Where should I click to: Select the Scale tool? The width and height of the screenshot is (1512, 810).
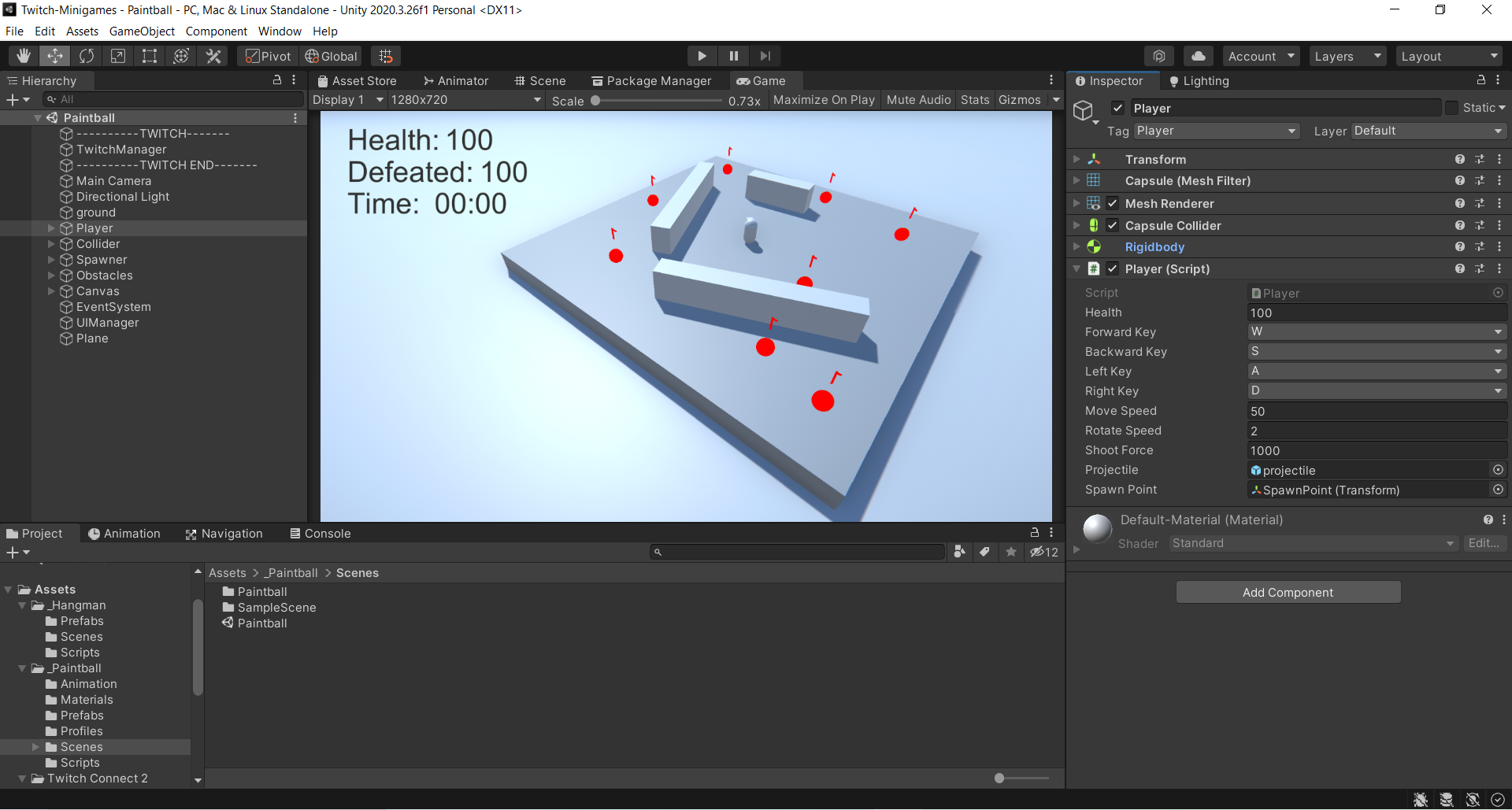coord(118,56)
